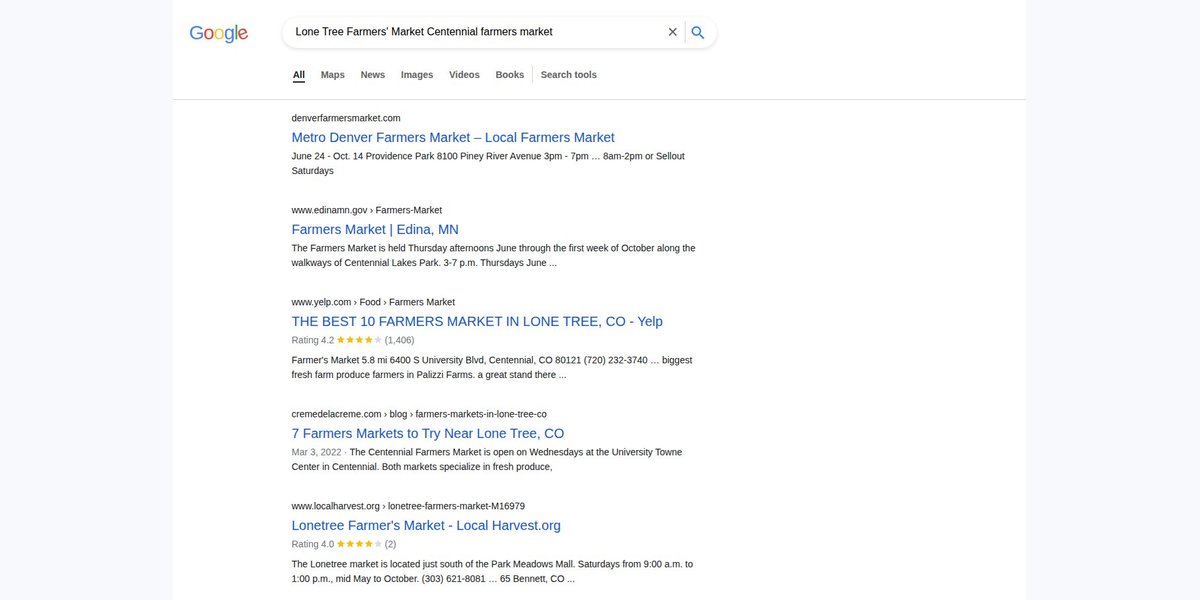Open Metro Denver Farmers Market result
The width and height of the screenshot is (1200, 600).
click(453, 137)
